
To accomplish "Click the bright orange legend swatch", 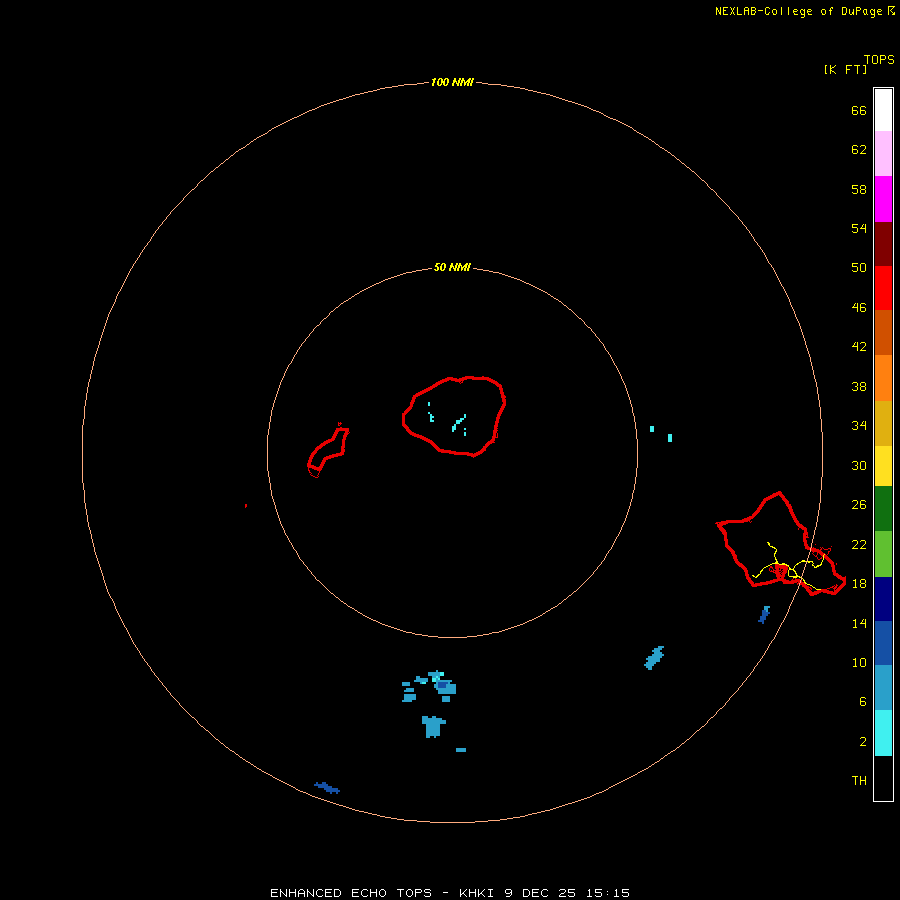I will (883, 378).
